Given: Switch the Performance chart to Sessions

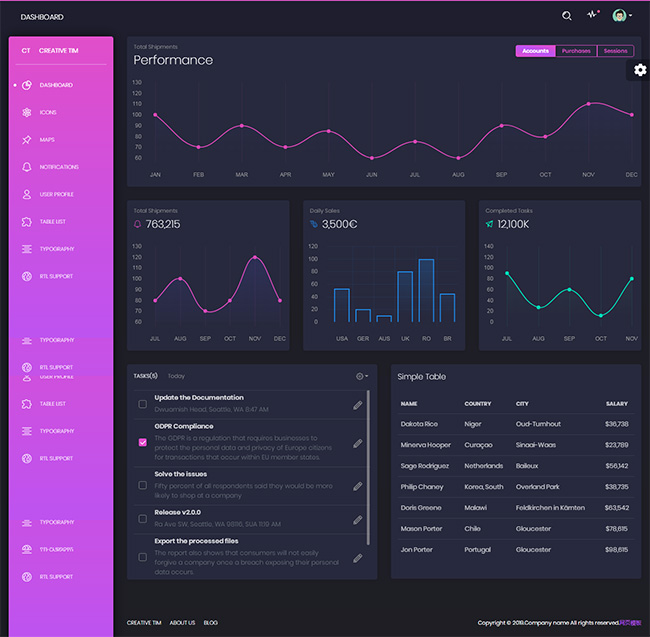Looking at the screenshot, I should coord(615,51).
